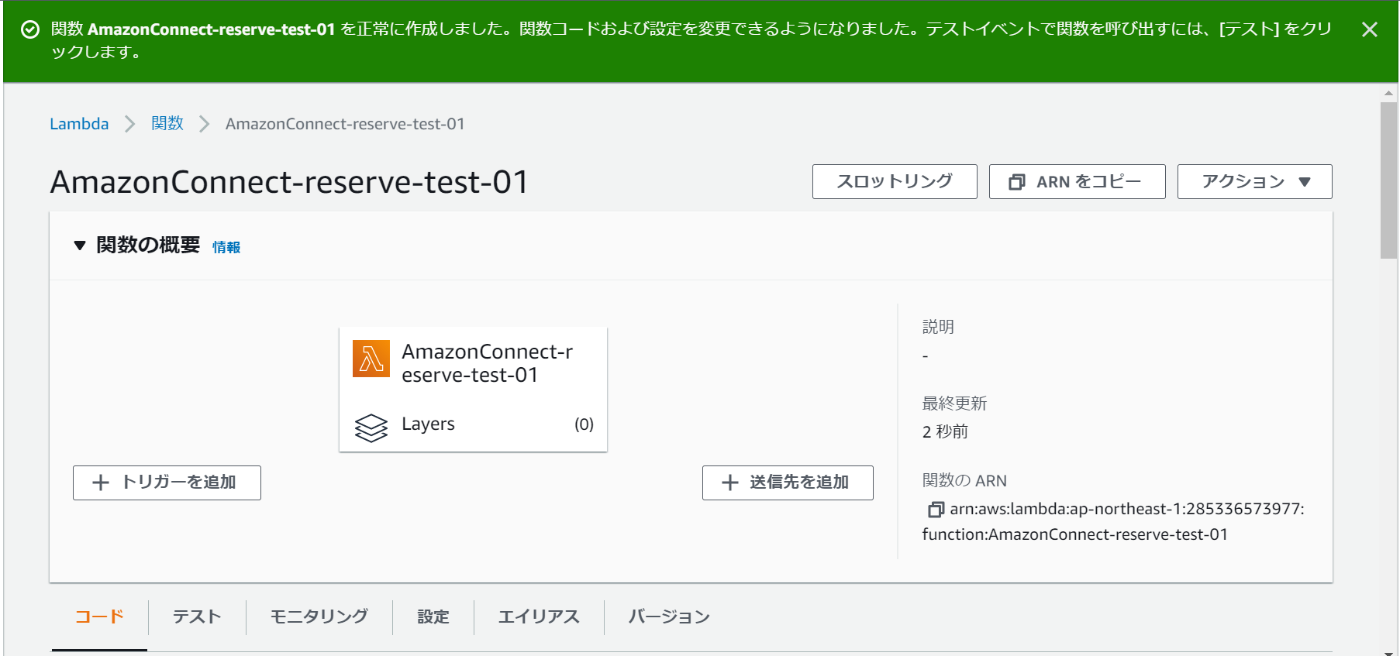Dismiss the green success banner with X
Viewport: 1400px width, 656px height.
(x=1370, y=30)
